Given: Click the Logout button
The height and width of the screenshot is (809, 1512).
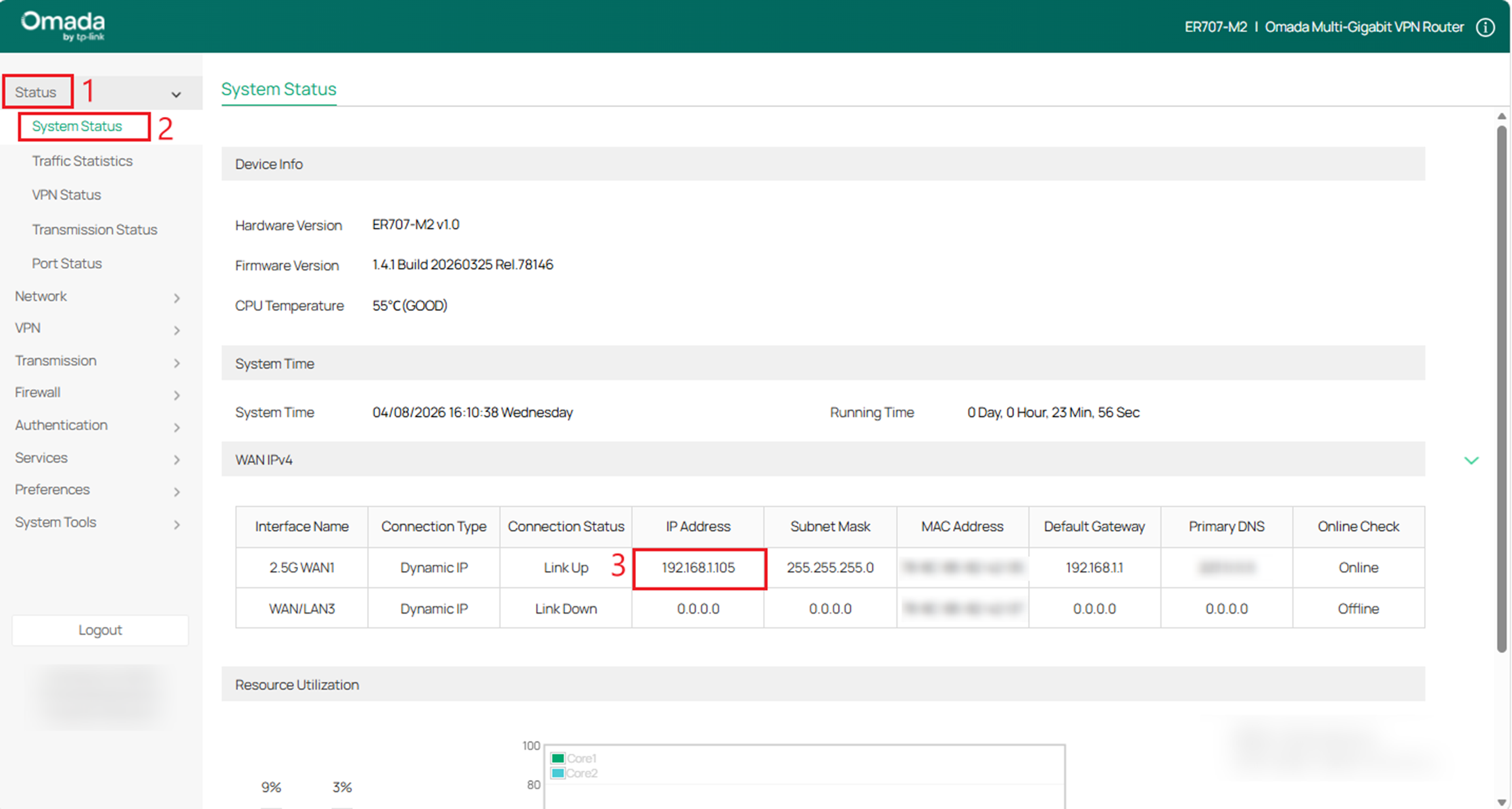Looking at the screenshot, I should (100, 630).
